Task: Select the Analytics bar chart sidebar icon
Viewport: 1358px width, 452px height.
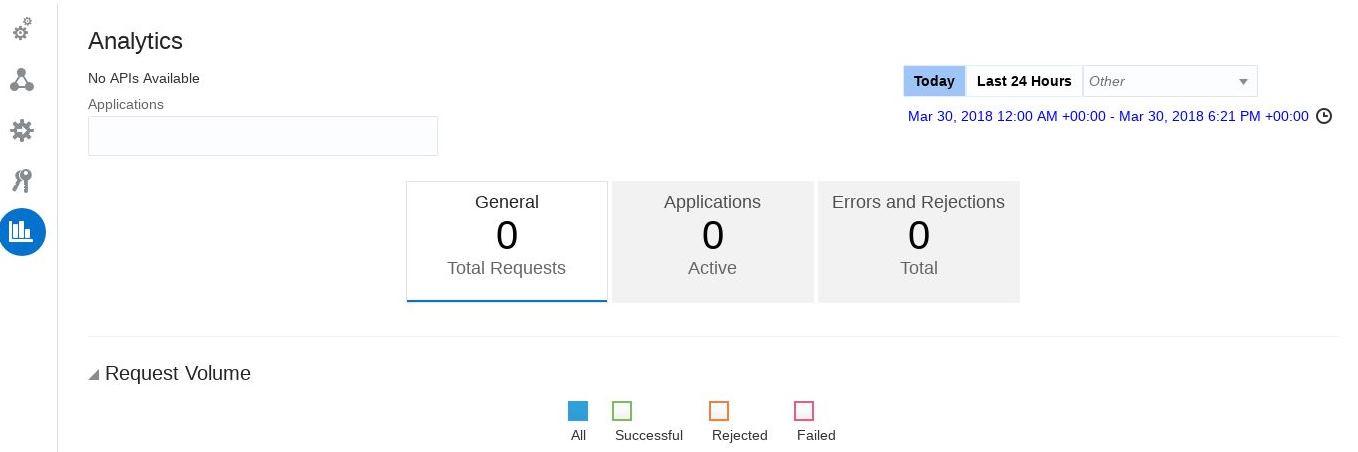Action: click(x=22, y=232)
